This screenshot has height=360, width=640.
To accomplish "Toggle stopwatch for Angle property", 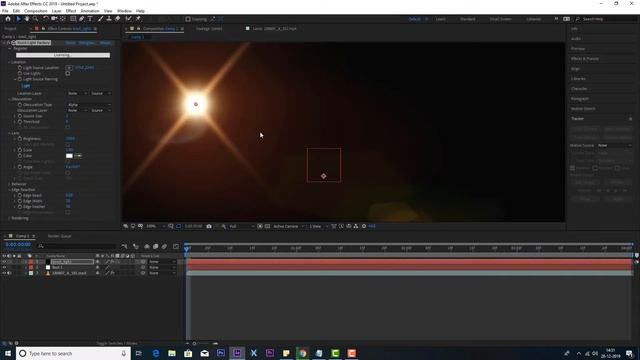I will click(20, 167).
